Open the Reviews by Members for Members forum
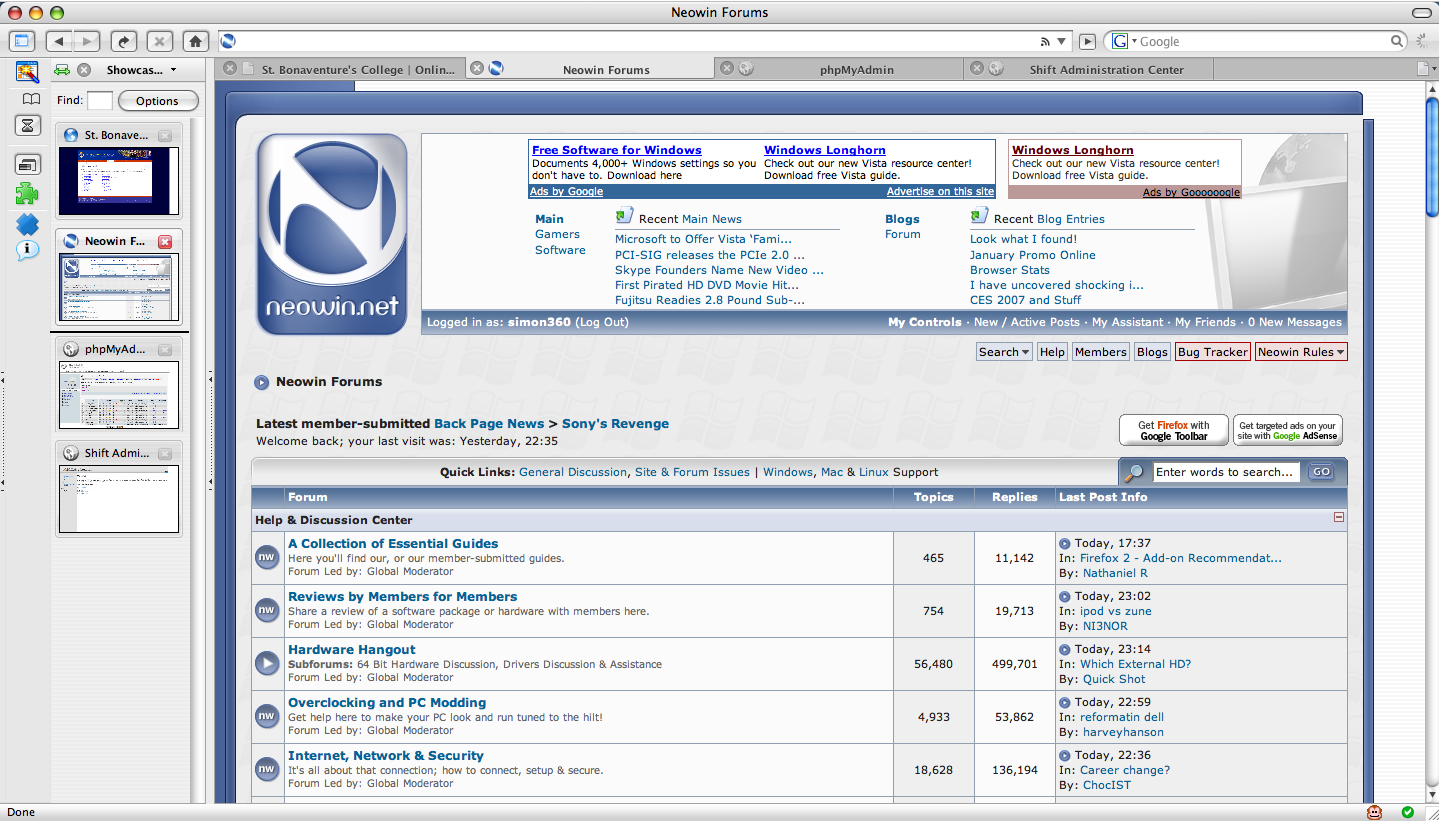Screen dimensions: 1439x821 tap(403, 596)
